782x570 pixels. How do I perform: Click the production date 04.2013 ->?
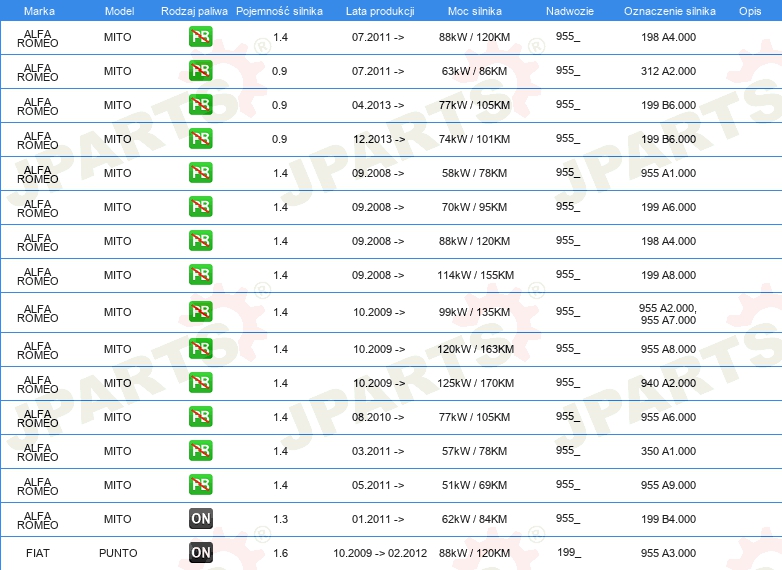tap(378, 105)
